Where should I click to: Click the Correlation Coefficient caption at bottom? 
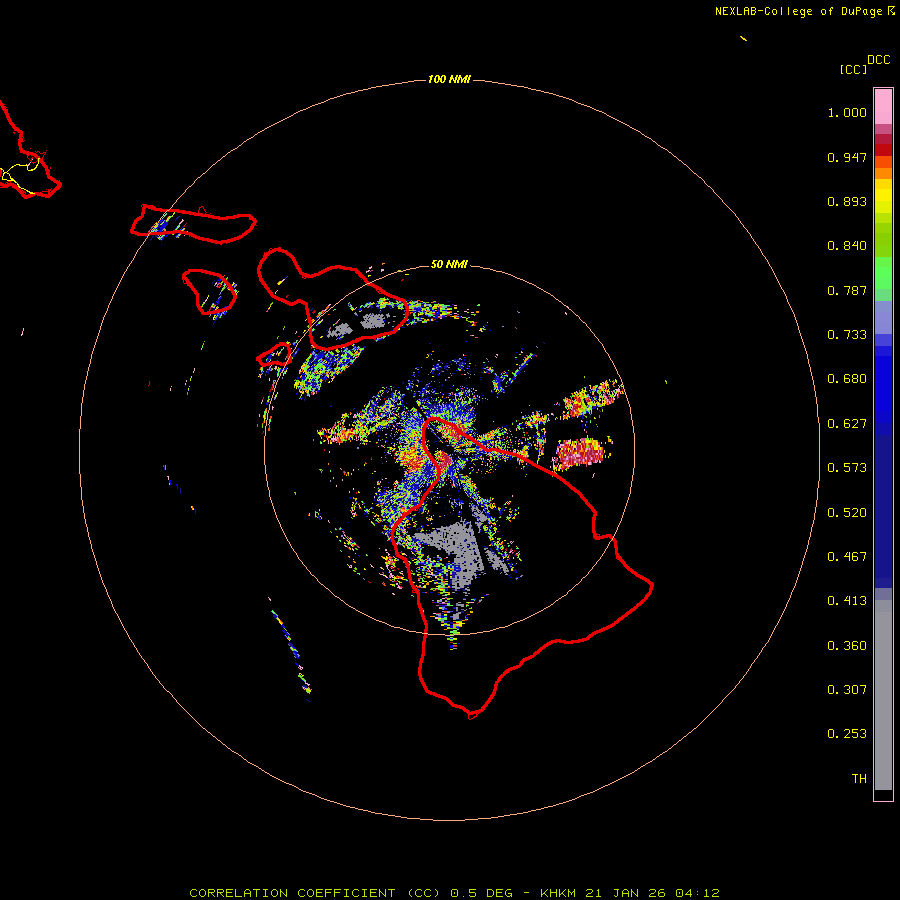454,893
